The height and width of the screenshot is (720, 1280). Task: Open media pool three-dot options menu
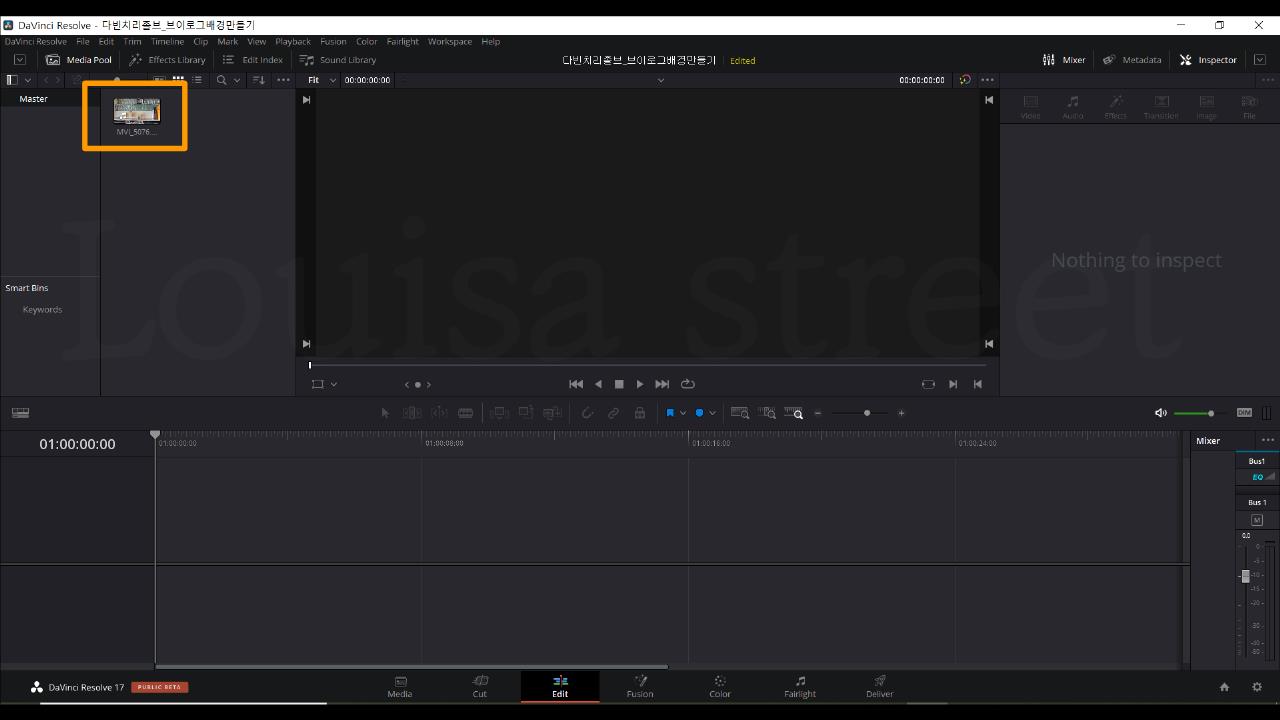(284, 80)
